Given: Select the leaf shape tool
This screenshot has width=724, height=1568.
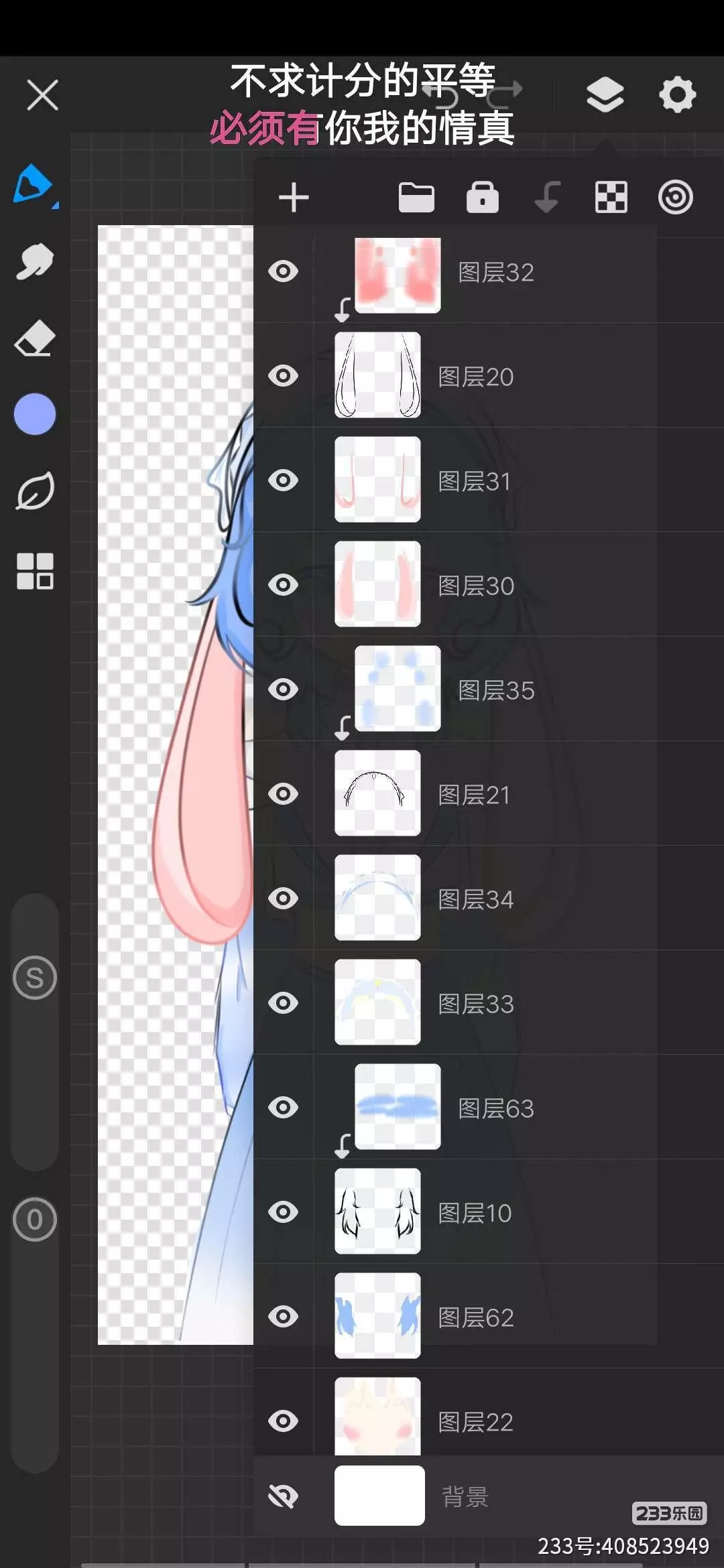Looking at the screenshot, I should tap(35, 491).
